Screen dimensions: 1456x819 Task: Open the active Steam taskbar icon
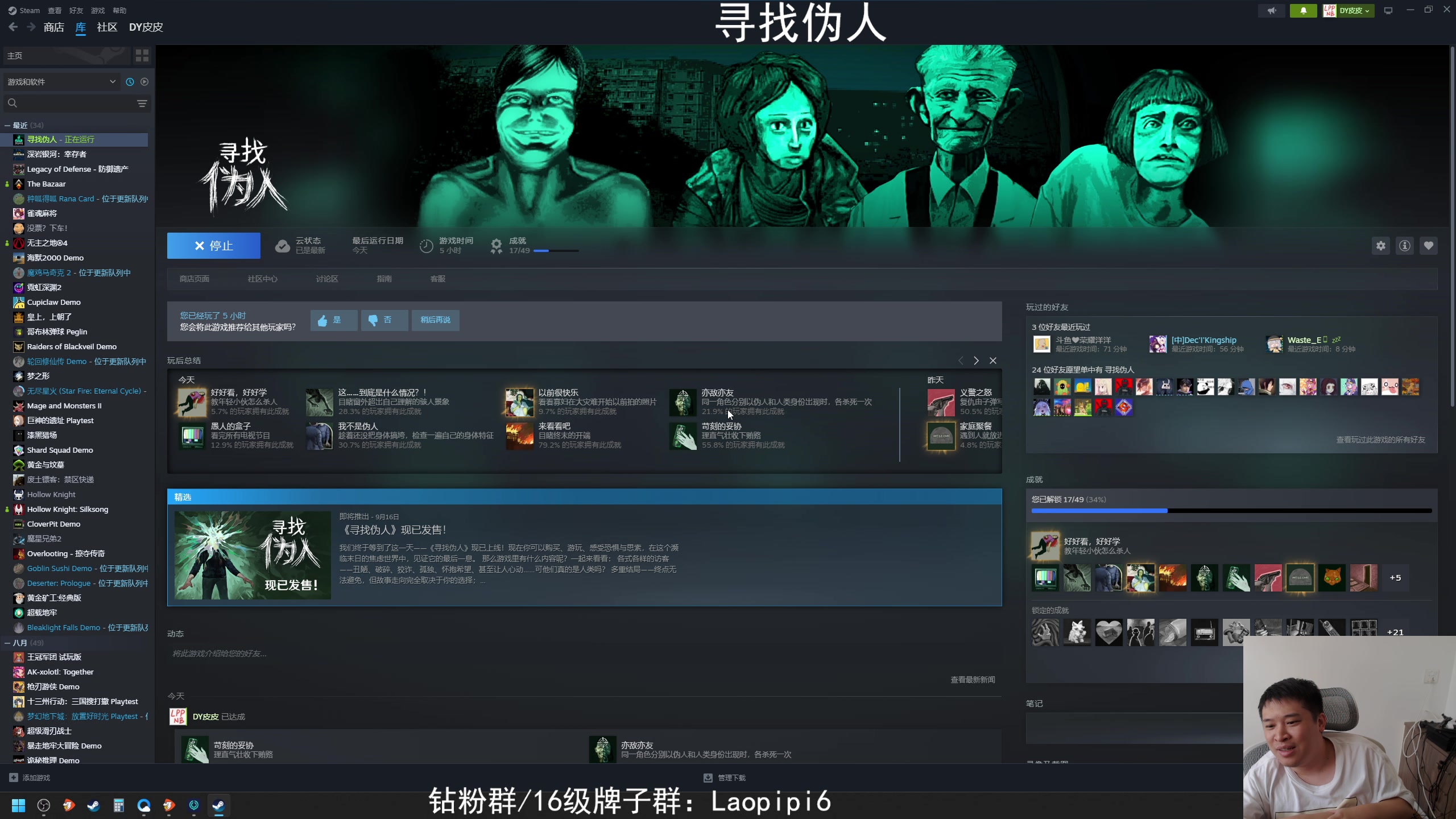pyautogui.click(x=218, y=805)
